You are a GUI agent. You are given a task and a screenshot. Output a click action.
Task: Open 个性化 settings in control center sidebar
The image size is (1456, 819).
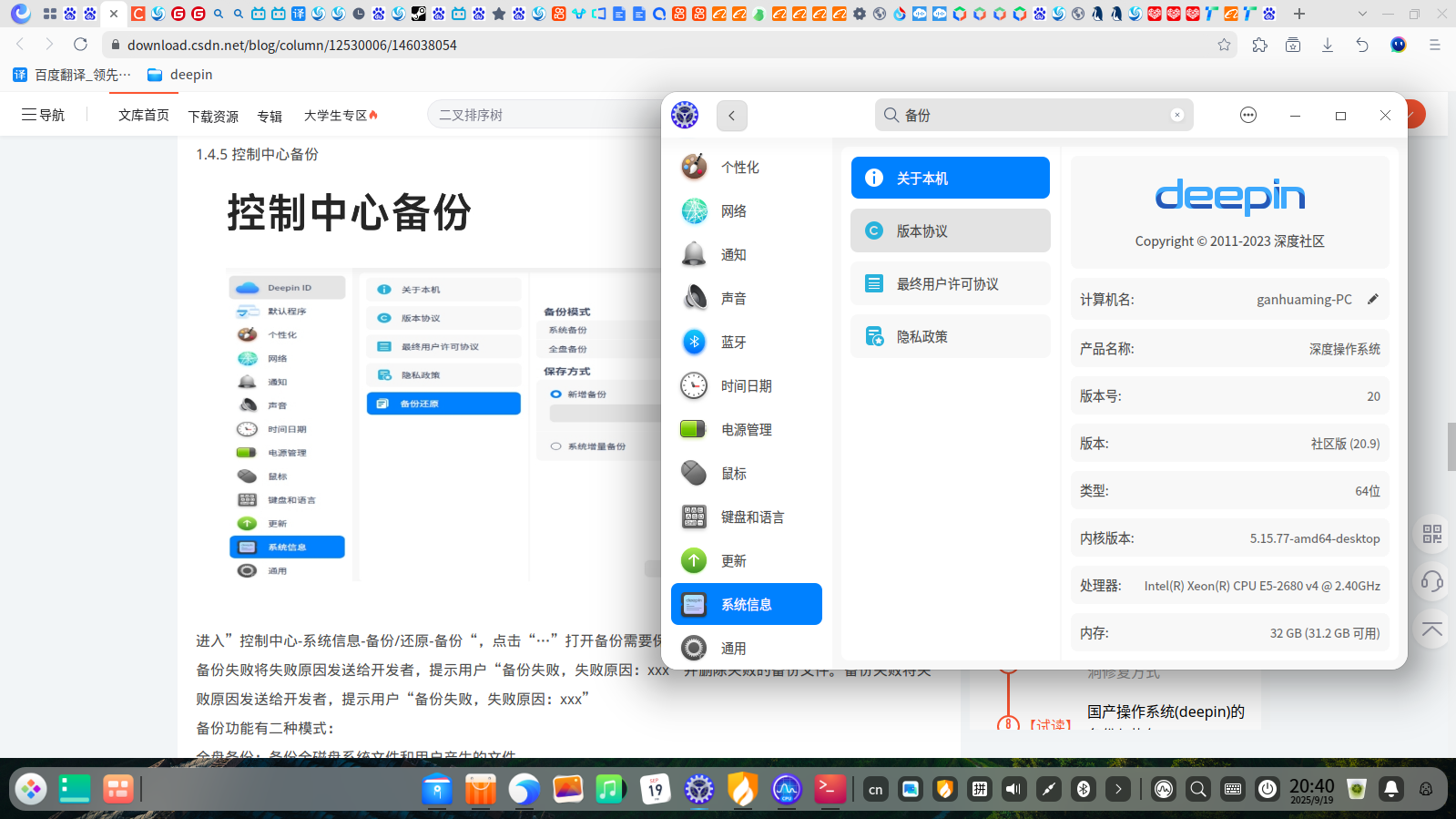[x=746, y=168]
